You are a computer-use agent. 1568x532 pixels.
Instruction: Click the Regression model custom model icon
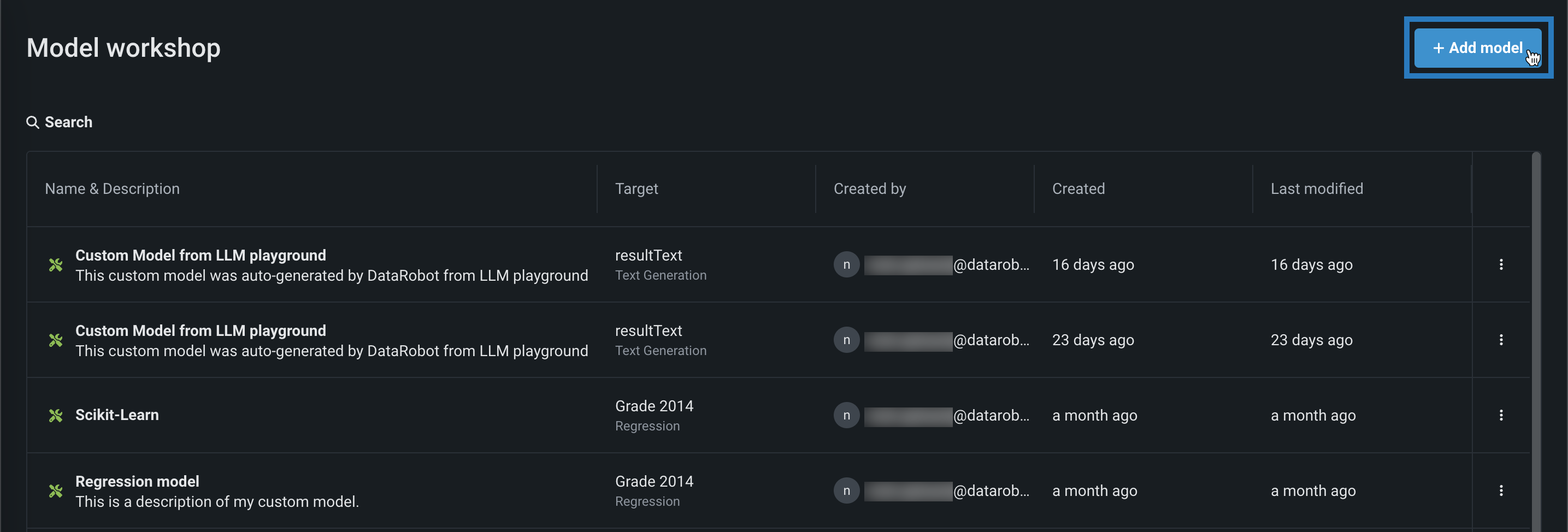point(55,490)
